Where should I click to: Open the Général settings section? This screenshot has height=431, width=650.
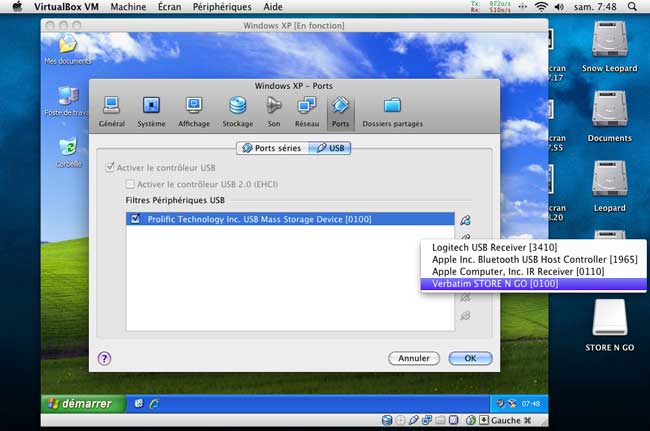(112, 111)
